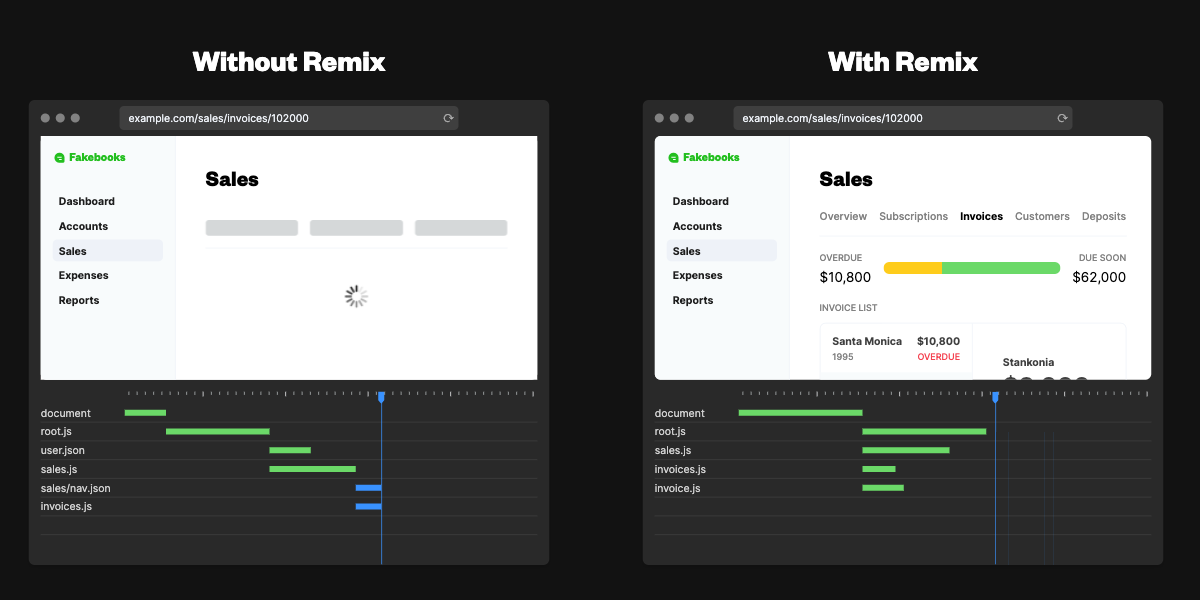Click blue invoices.js bar in Without Remix waterfall
Viewport: 1200px width, 600px height.
coord(369,506)
